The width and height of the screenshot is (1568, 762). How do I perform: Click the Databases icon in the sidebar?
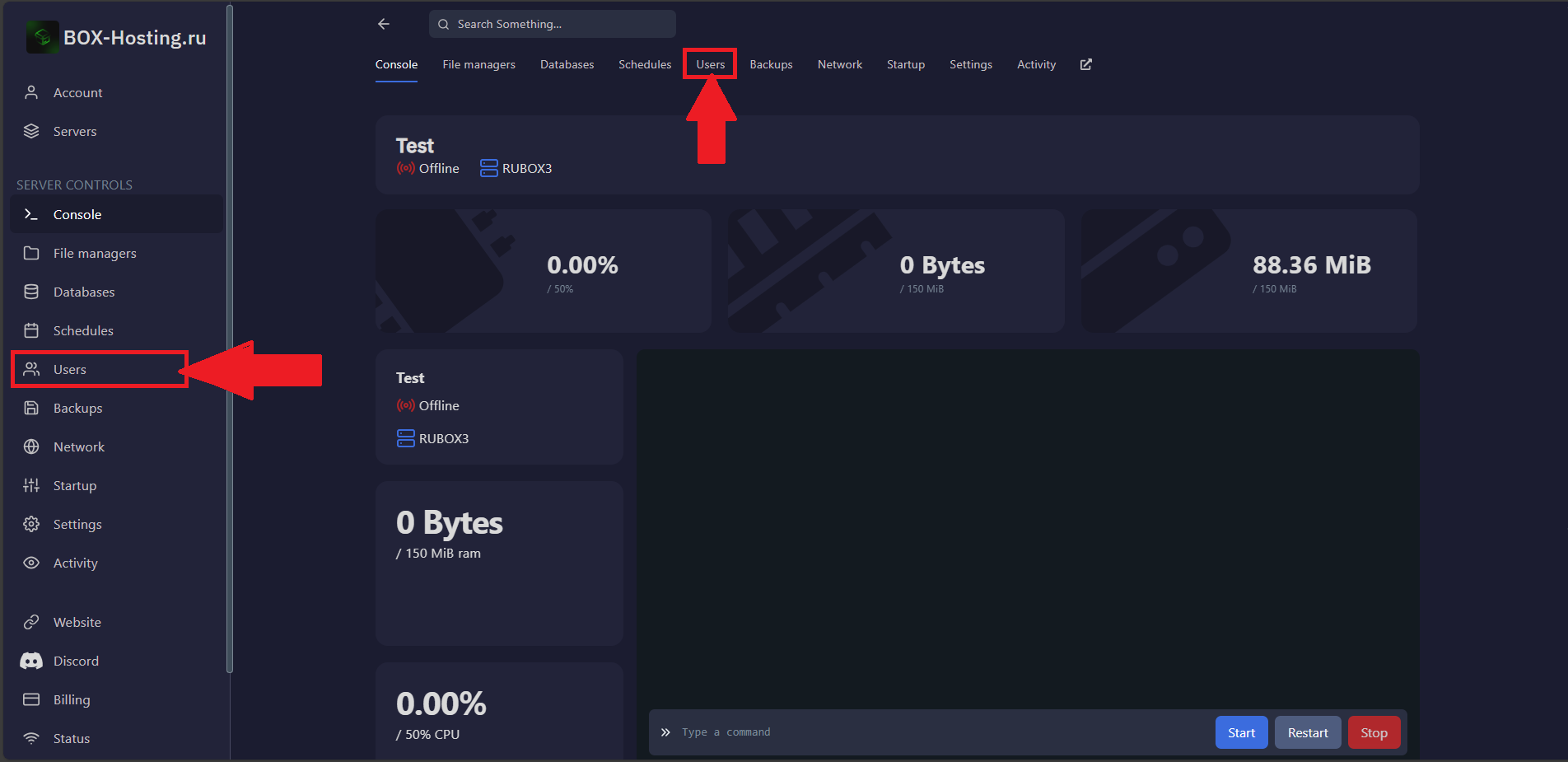(31, 292)
